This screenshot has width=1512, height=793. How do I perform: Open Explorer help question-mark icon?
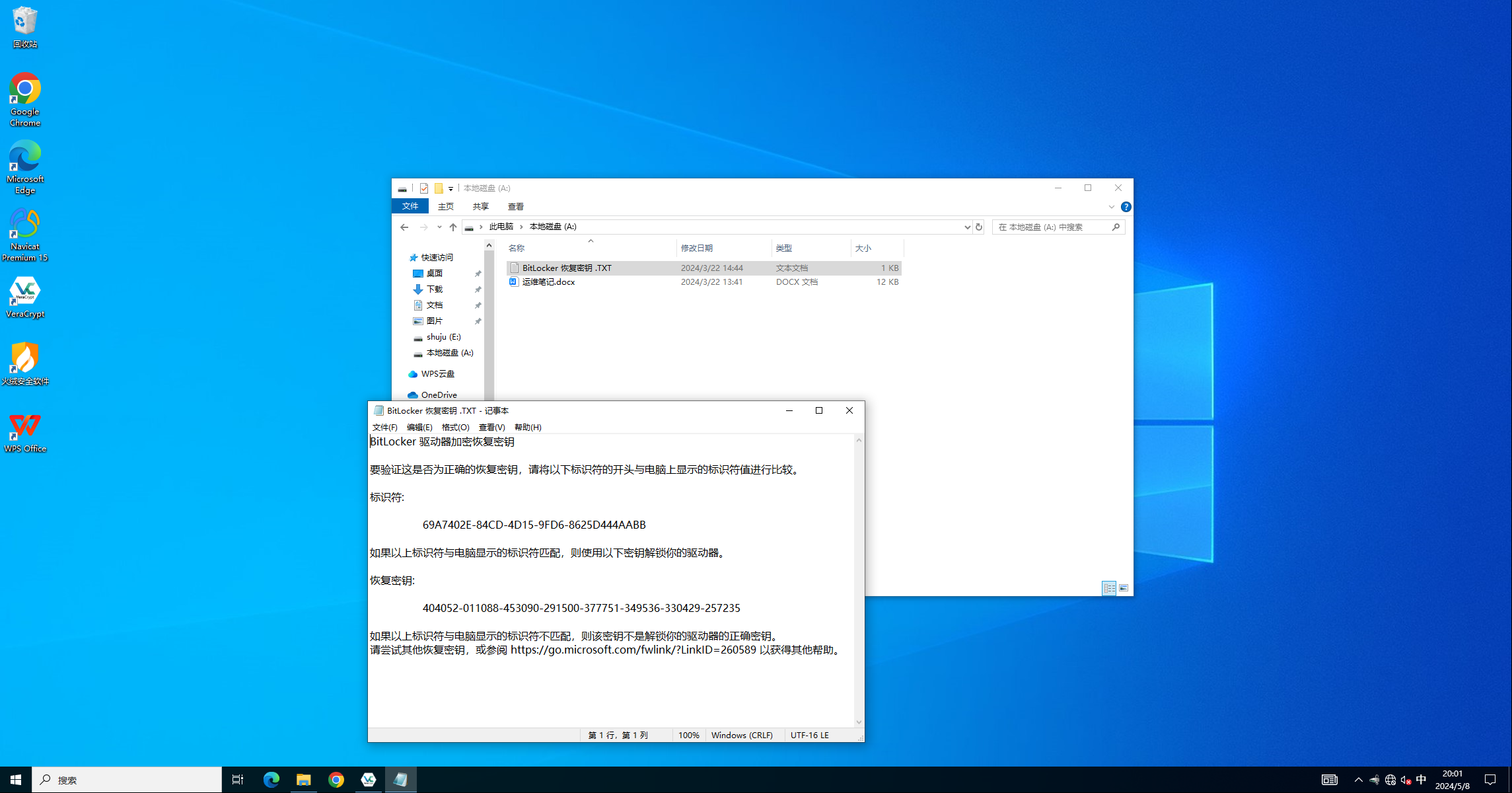pyautogui.click(x=1126, y=207)
